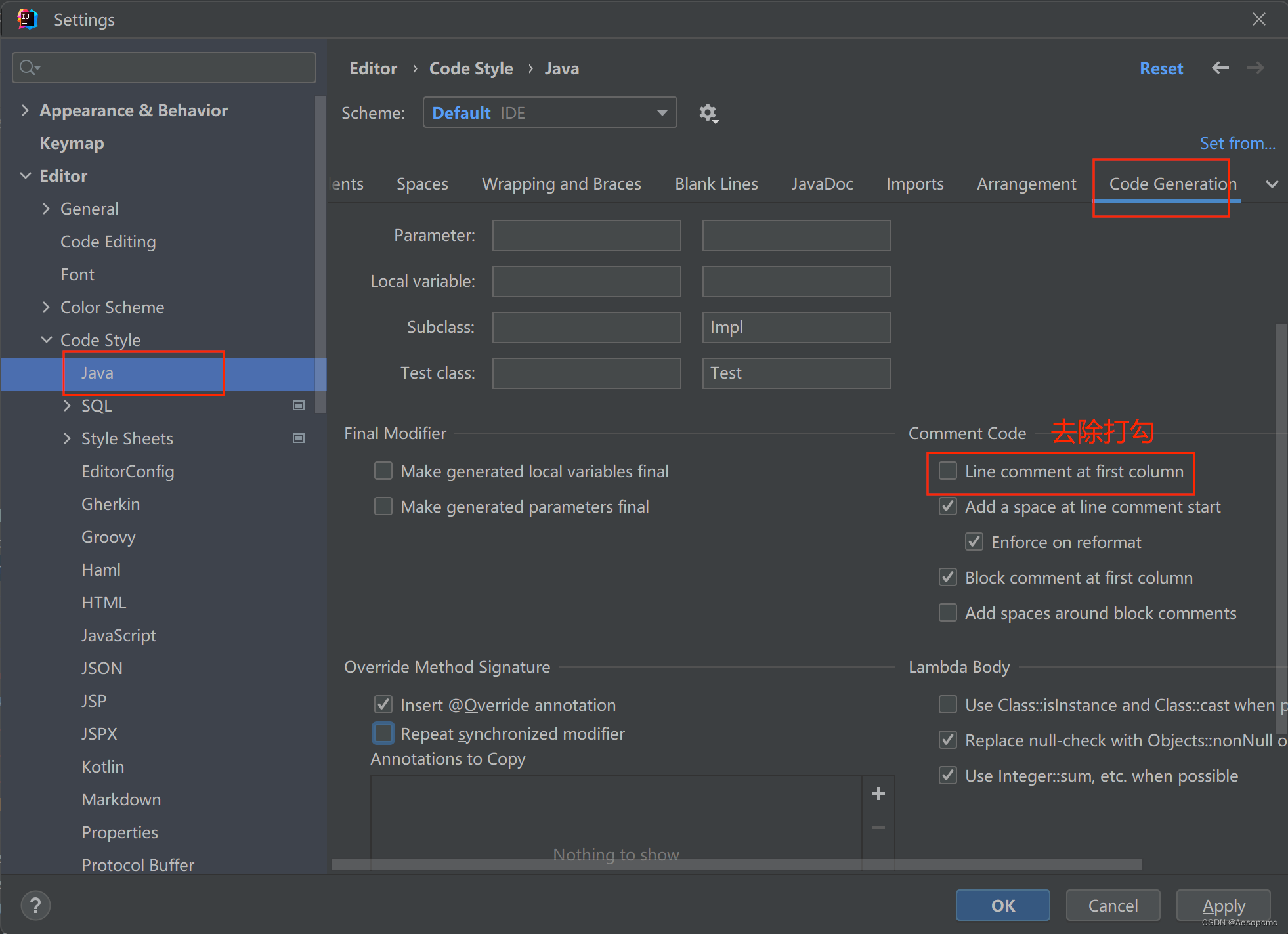Select the Imports tab

coord(914,185)
